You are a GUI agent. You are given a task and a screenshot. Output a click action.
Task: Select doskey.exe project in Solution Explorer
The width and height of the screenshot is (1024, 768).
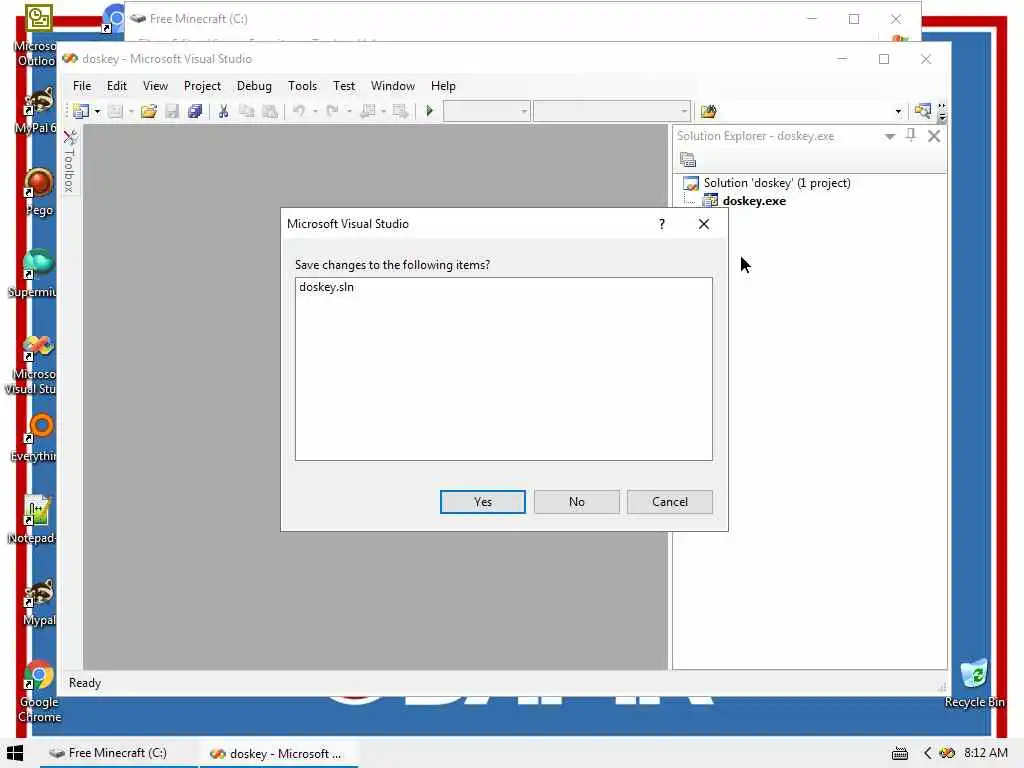pos(754,201)
